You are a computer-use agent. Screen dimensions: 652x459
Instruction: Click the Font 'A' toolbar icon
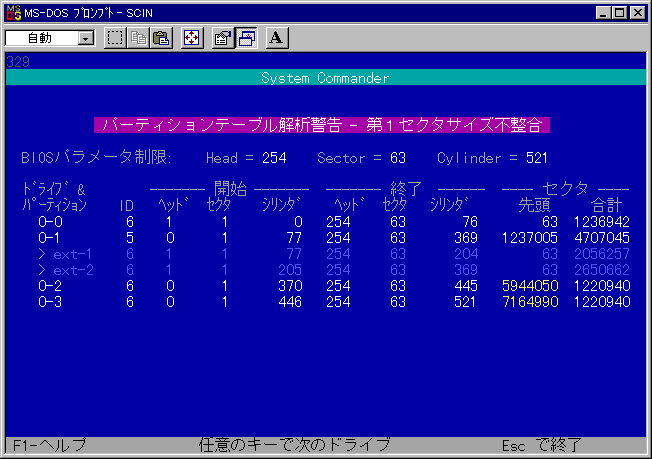click(x=277, y=38)
